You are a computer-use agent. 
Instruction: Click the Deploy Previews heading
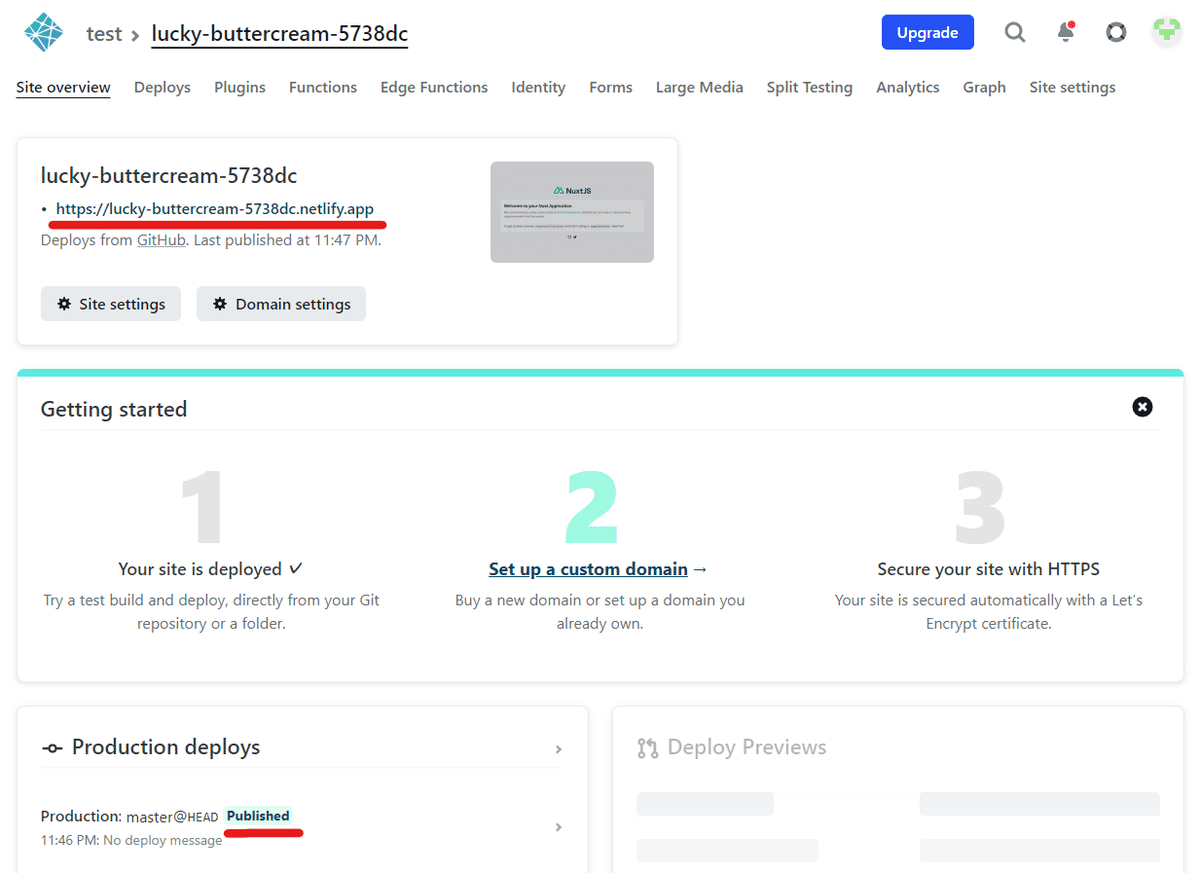tap(747, 747)
